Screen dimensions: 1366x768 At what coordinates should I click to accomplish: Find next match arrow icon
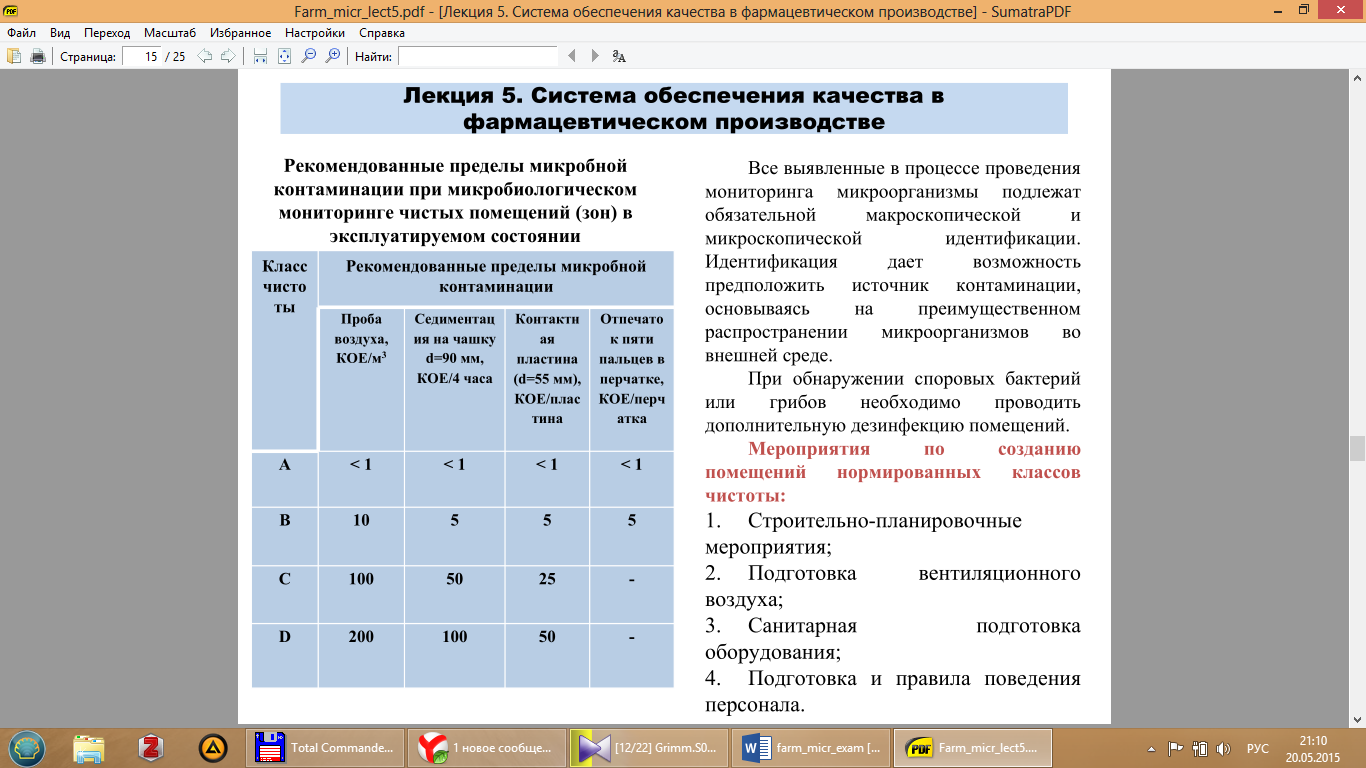pos(596,56)
